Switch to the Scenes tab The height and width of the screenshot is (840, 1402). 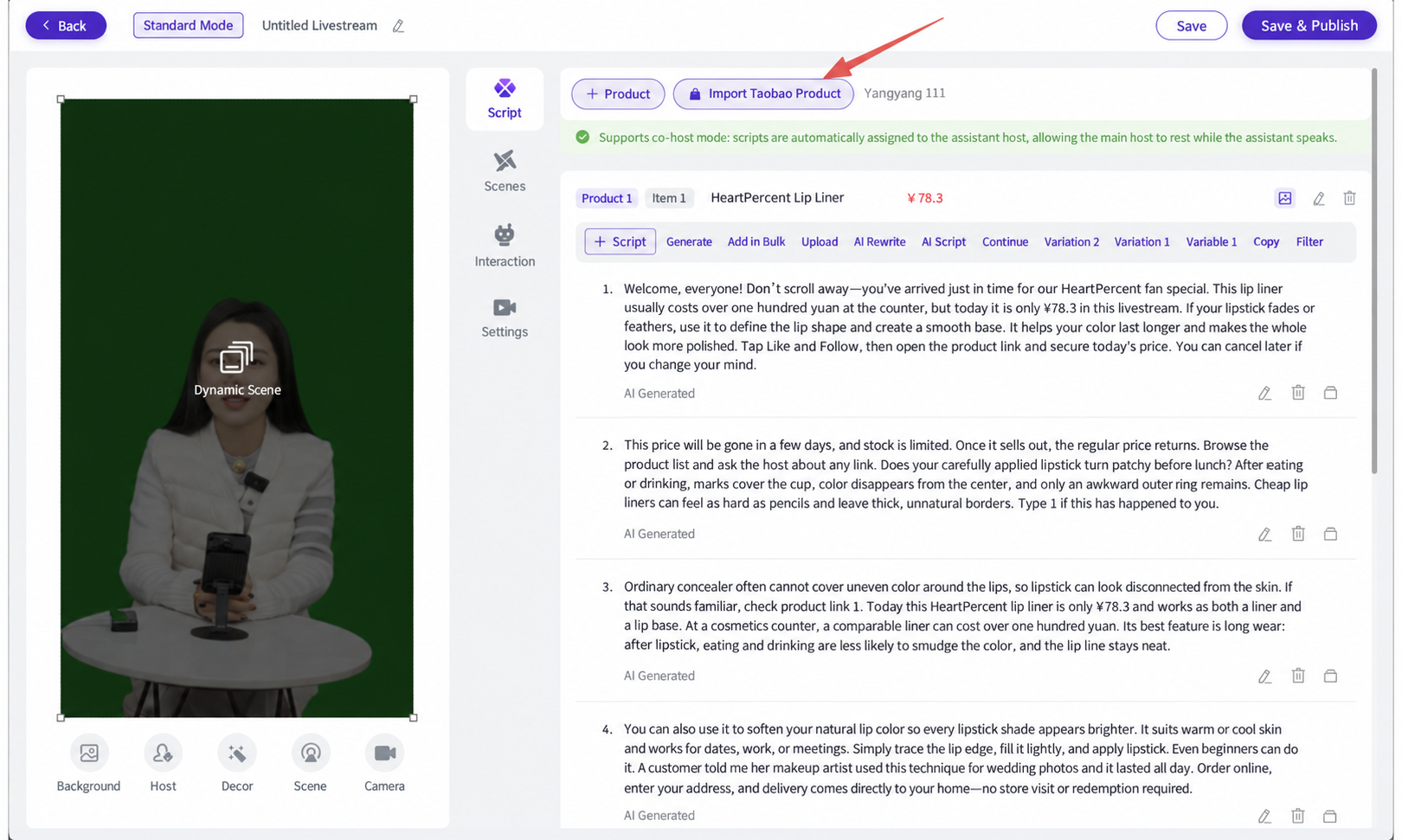coord(505,171)
